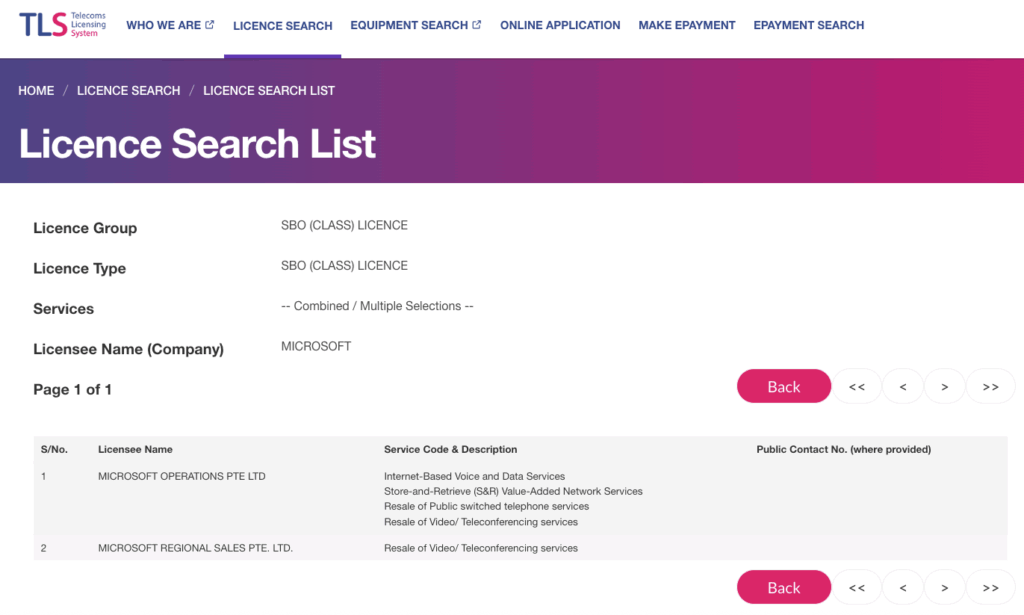Jump to first page using top << button
1024x615 pixels.
(857, 386)
